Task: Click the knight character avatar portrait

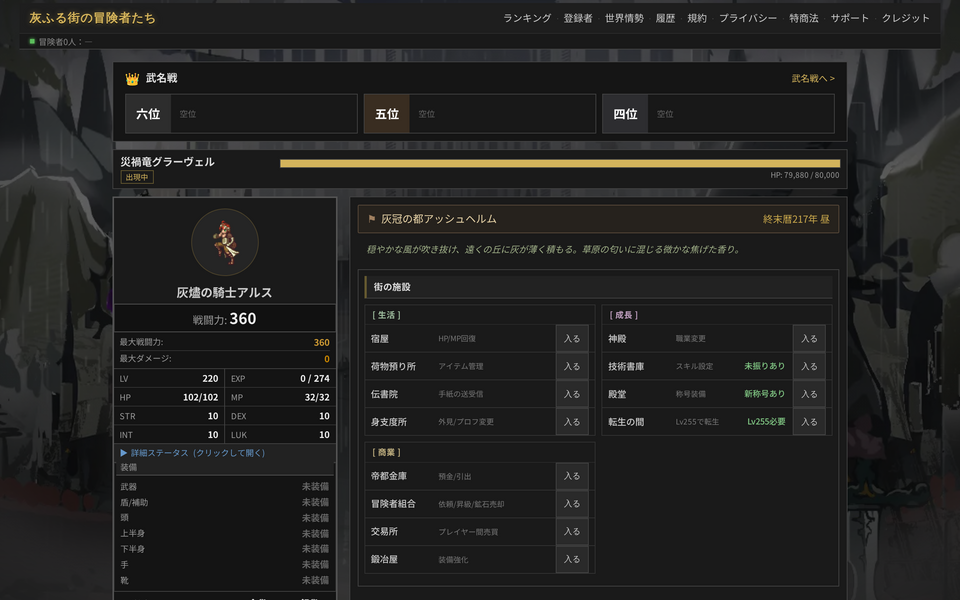Action: point(225,241)
